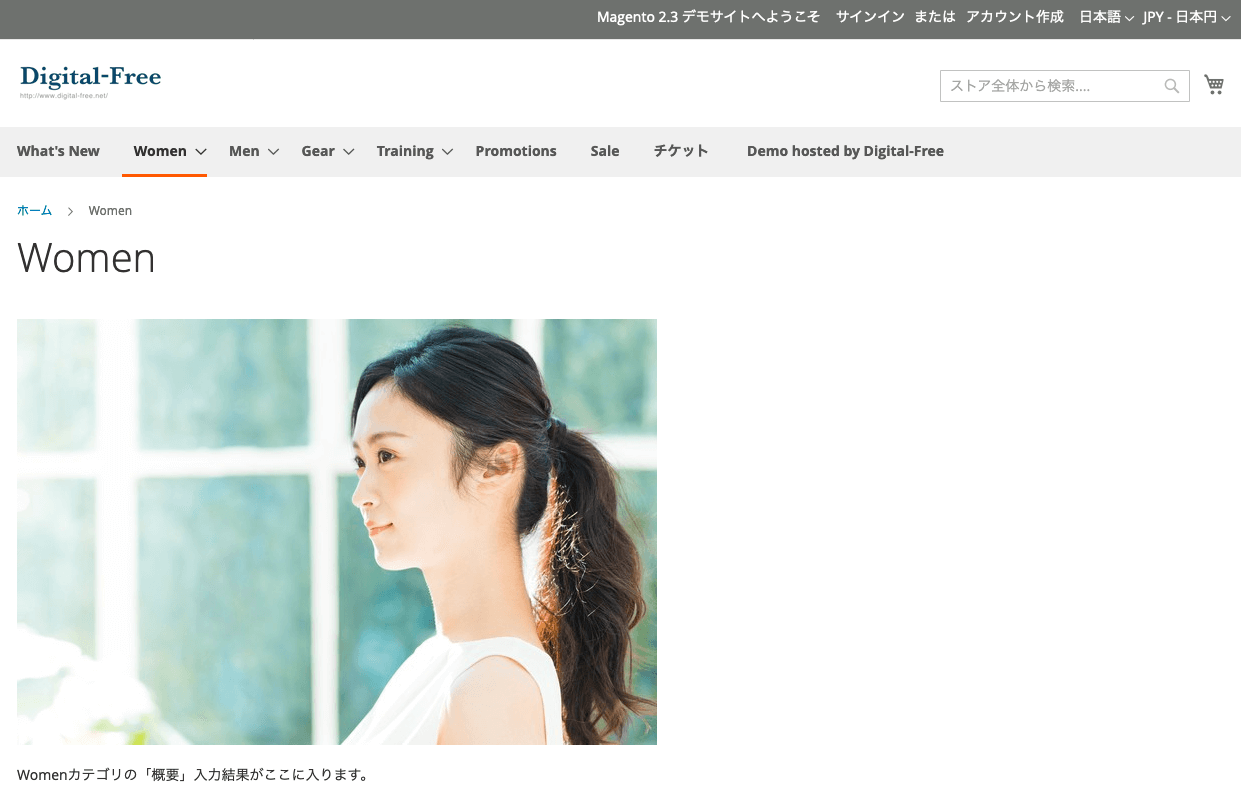The height and width of the screenshot is (792, 1241).
Task: Expand the Training navigation dropdown
Action: pos(405,151)
